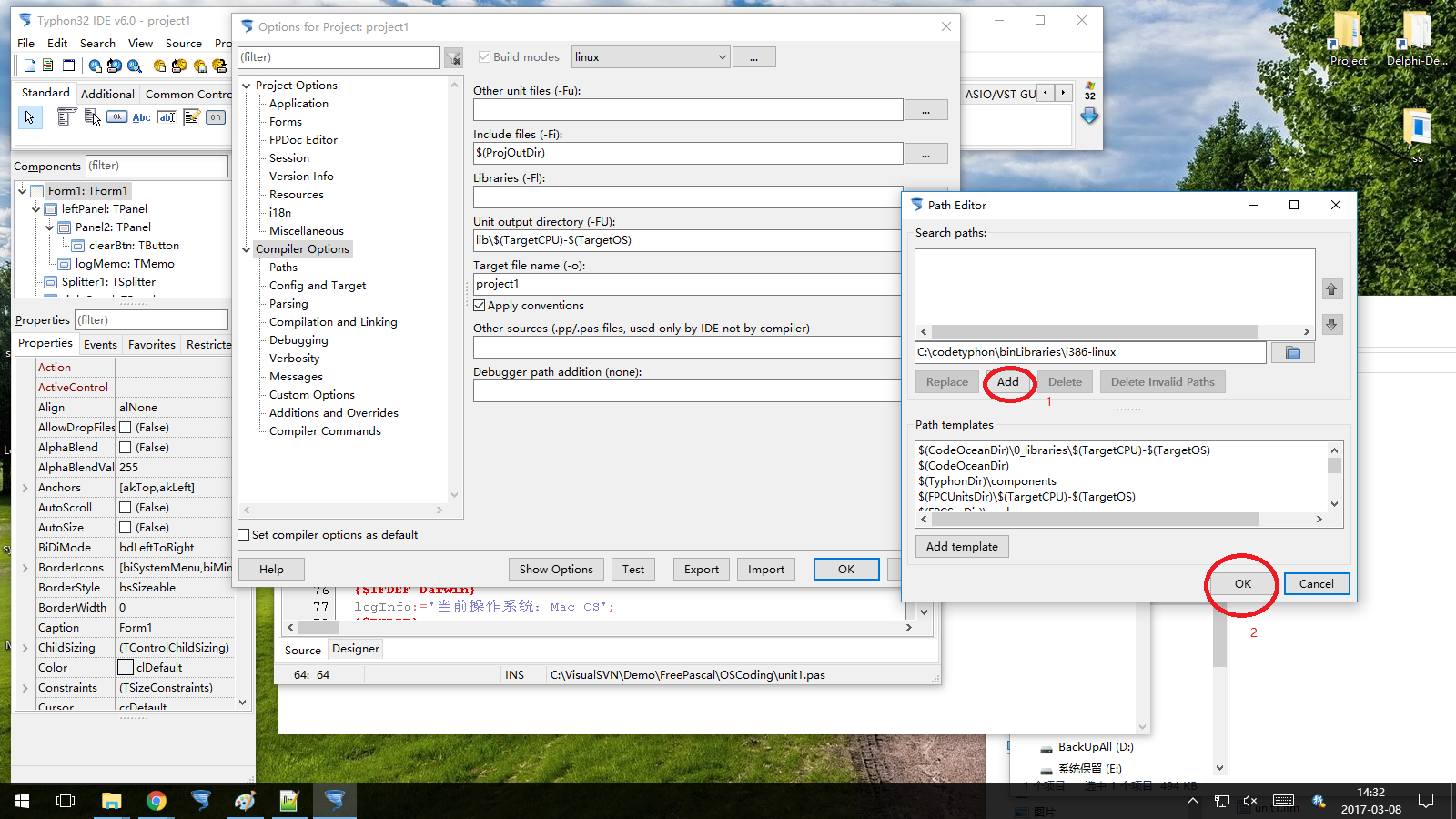Switch to the Designer tab
The image size is (1456, 819).
356,649
